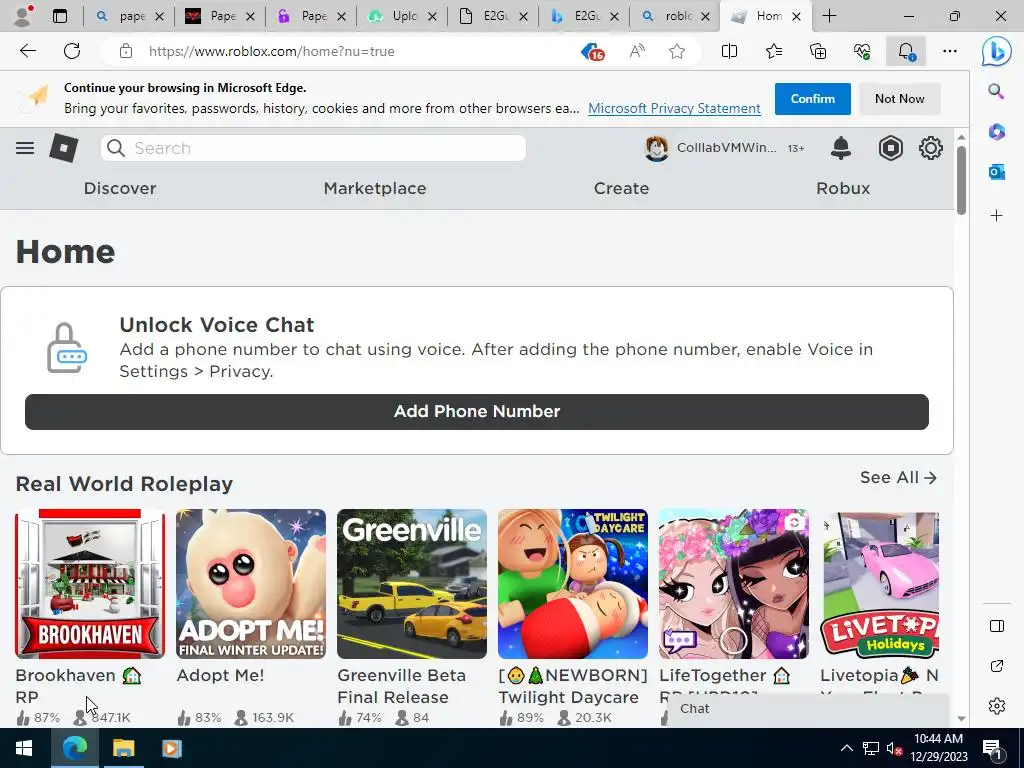Close the active Home tab
The width and height of the screenshot is (1024, 768).
coord(796,16)
